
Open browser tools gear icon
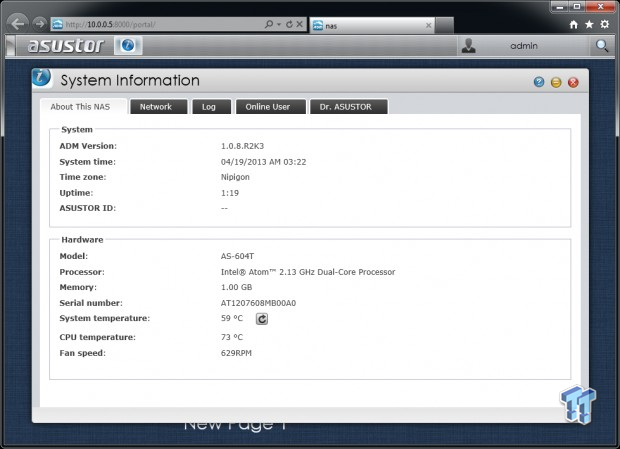(x=605, y=25)
